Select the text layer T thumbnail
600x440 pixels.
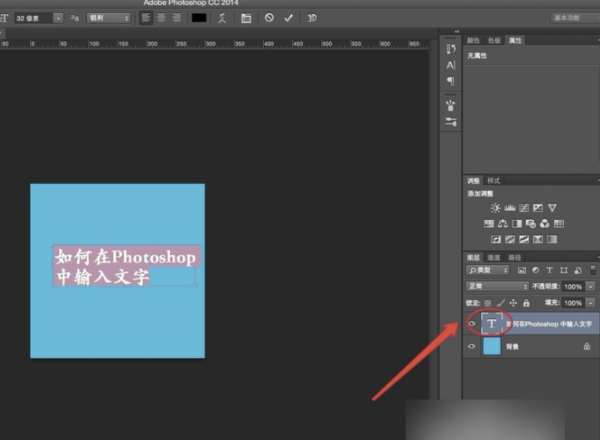pyautogui.click(x=492, y=323)
